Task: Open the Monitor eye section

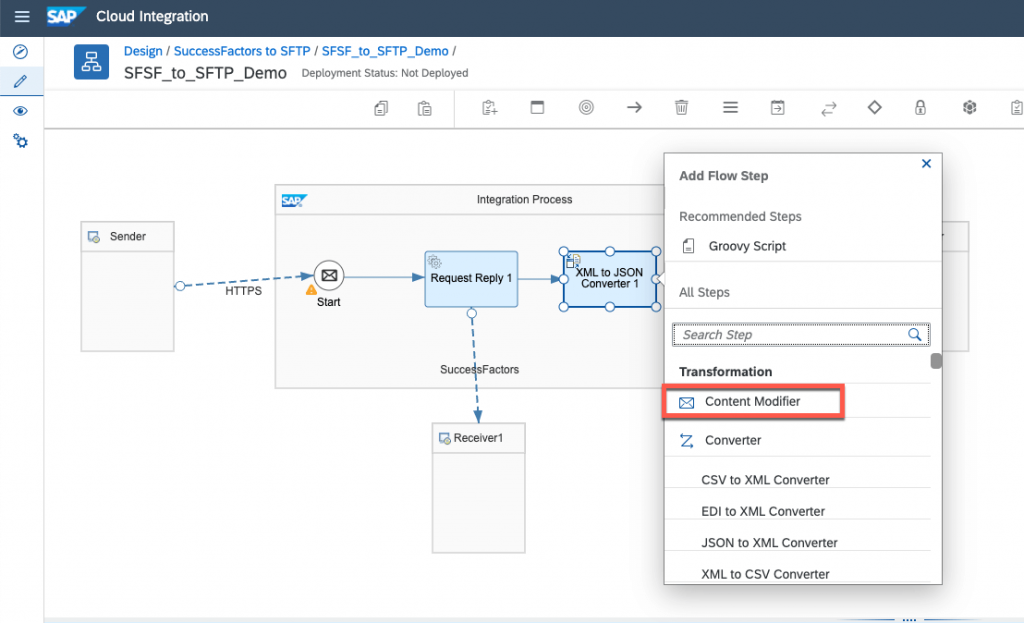Action: [20, 111]
